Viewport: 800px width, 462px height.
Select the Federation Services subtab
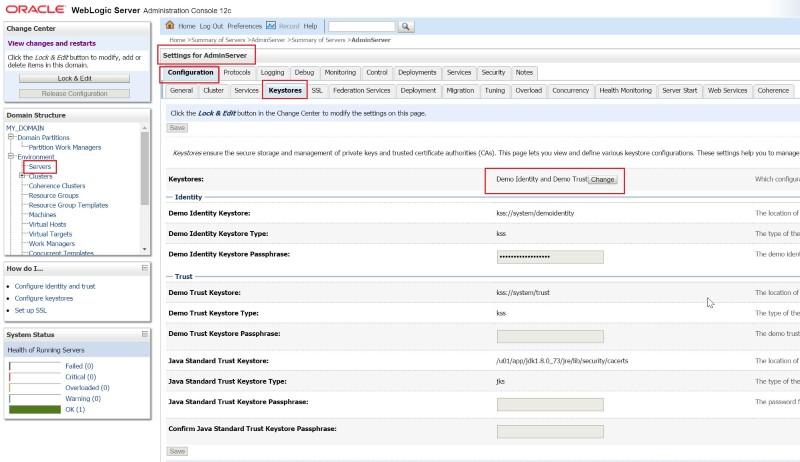point(361,91)
